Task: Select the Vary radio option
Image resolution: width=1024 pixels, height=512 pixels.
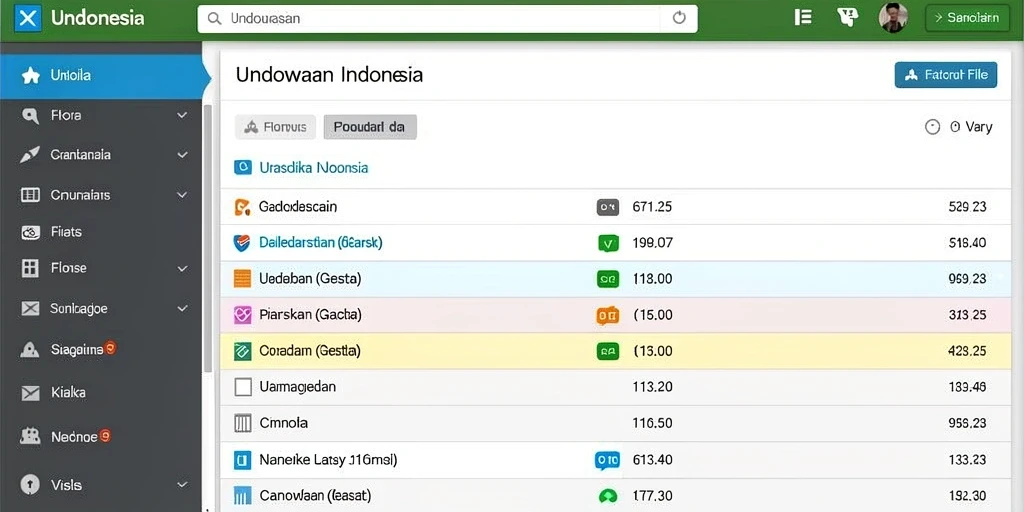Action: 933,127
